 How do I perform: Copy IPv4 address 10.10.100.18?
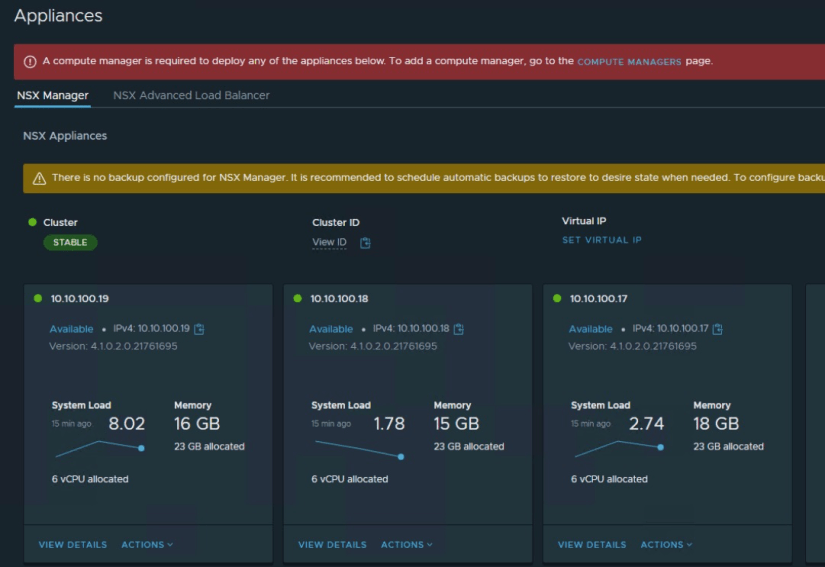459,329
